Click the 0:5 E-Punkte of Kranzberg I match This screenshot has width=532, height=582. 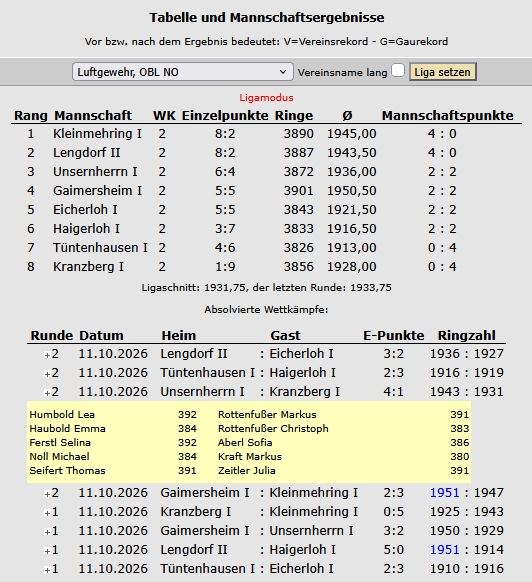(x=393, y=511)
